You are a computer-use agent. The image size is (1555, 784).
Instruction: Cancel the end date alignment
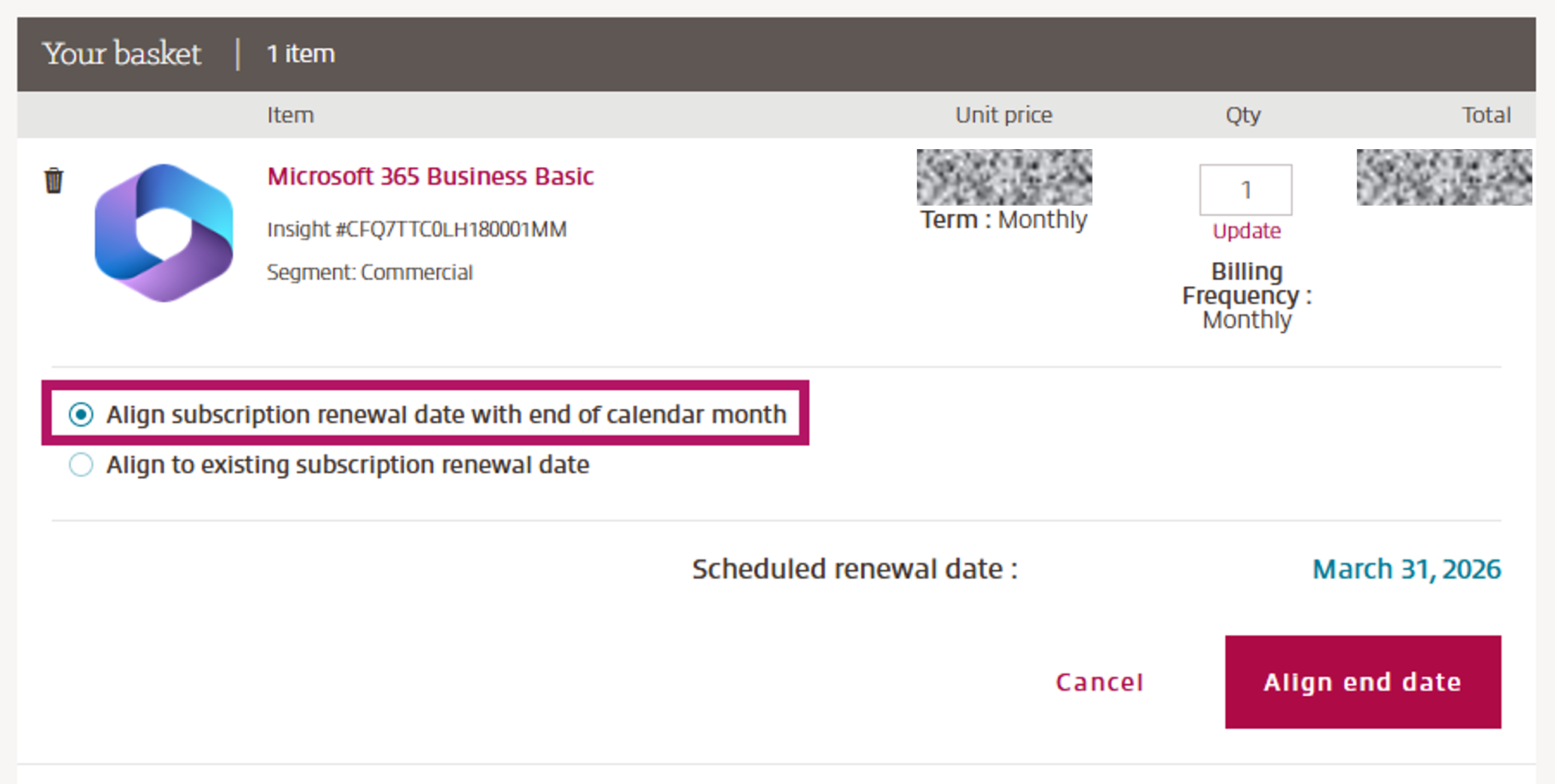pyautogui.click(x=1099, y=682)
